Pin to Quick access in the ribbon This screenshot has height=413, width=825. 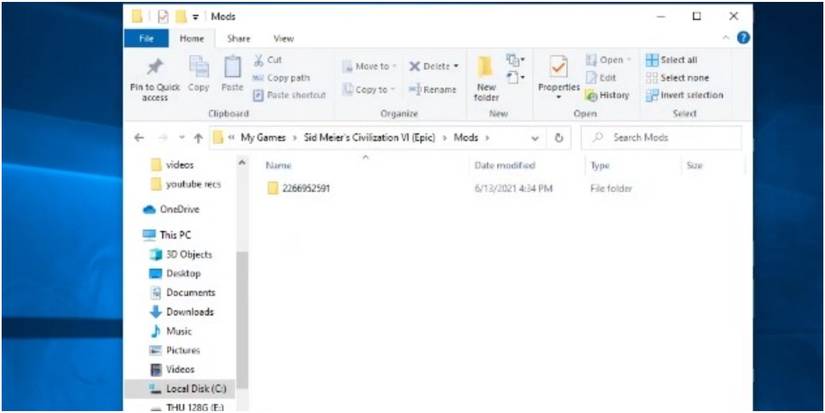tap(155, 79)
